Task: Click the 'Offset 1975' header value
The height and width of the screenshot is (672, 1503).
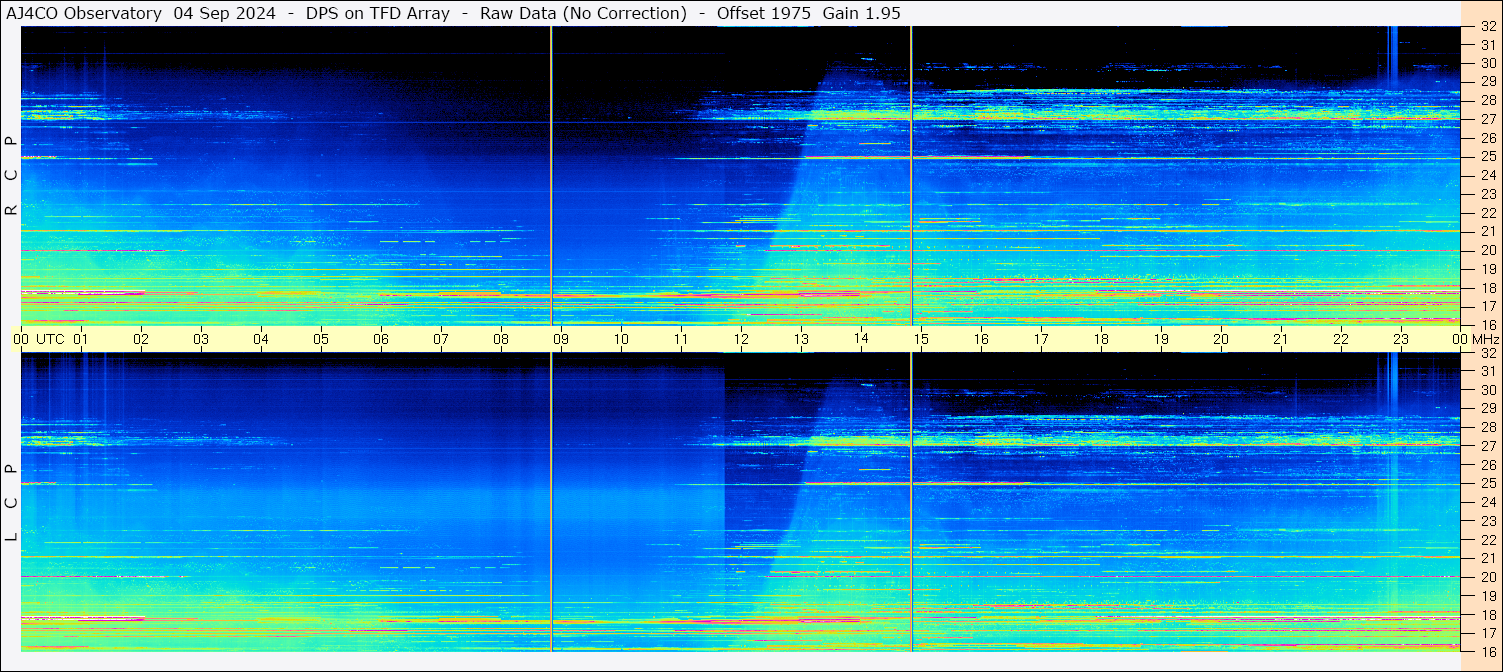Action: [x=764, y=13]
